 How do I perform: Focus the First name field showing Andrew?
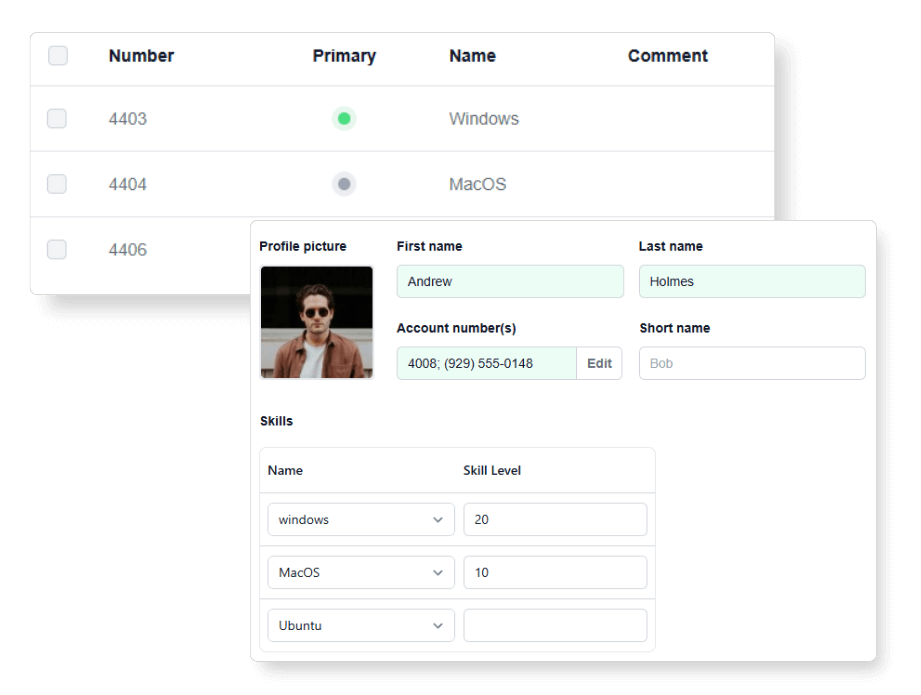click(x=510, y=281)
